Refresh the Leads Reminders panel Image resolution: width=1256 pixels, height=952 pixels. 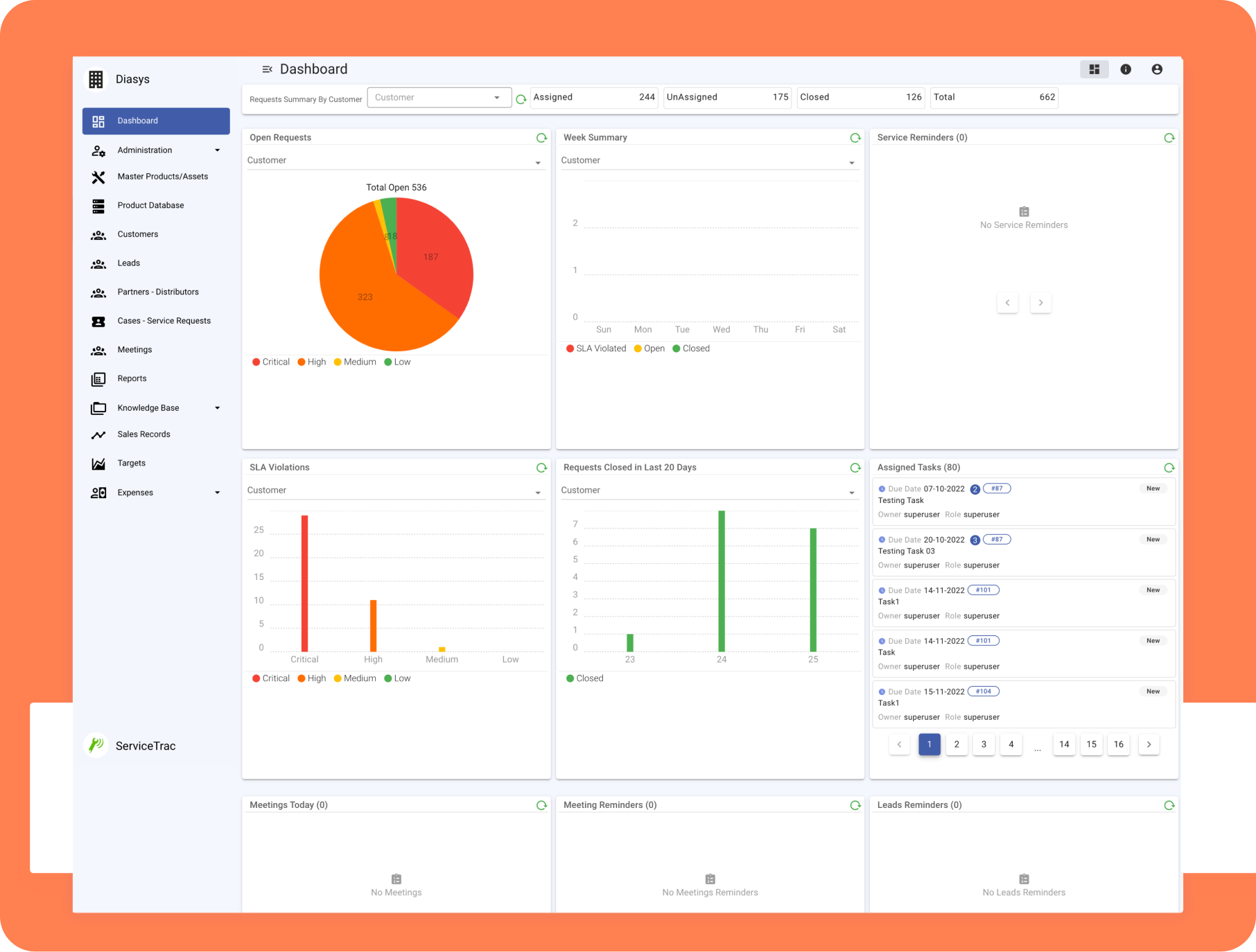click(1169, 805)
